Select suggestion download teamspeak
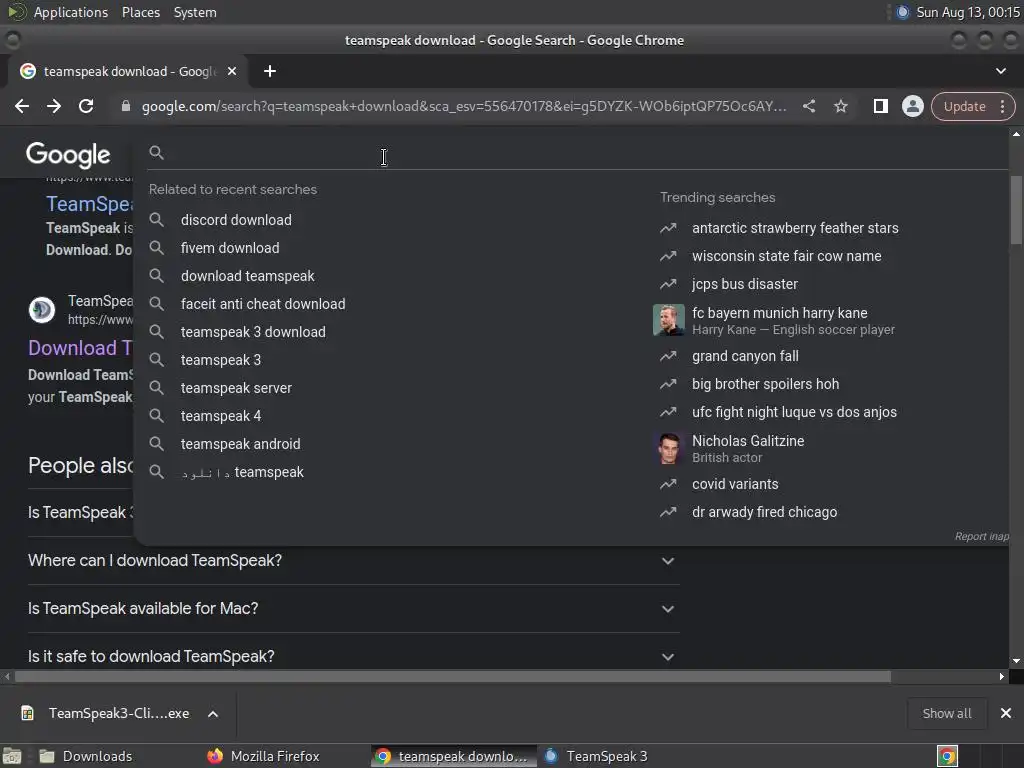The width and height of the screenshot is (1024, 768). (x=248, y=276)
